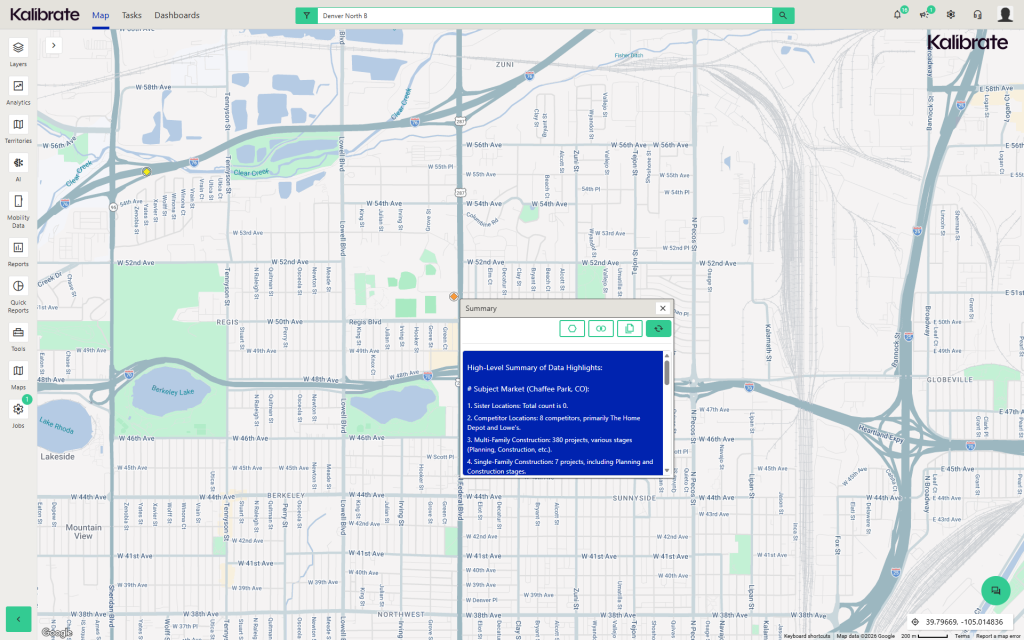Expand the side panel with the chevron arrow
Image resolution: width=1024 pixels, height=640 pixels.
click(53, 45)
